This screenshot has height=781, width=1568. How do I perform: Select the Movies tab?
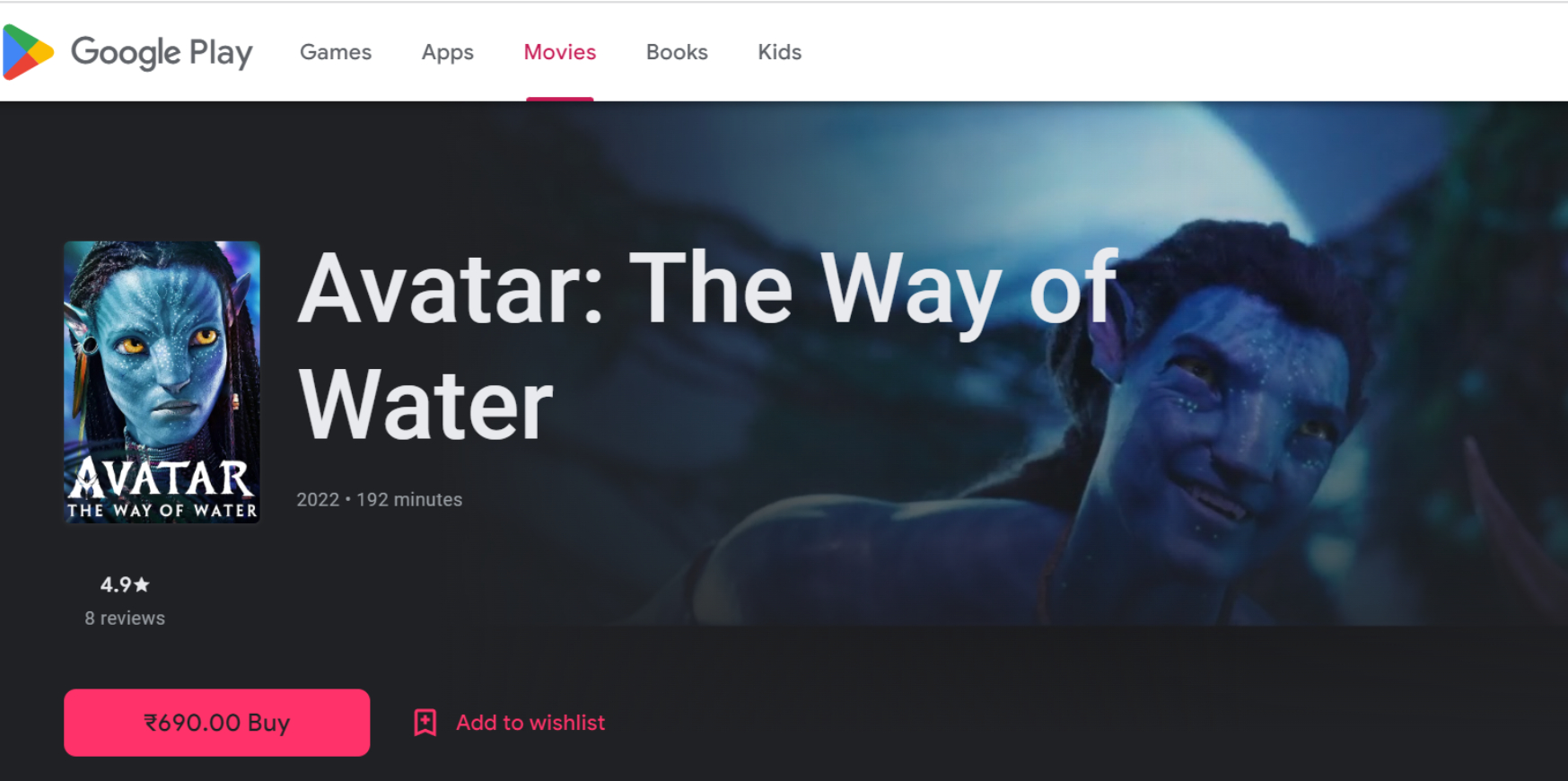pyautogui.click(x=560, y=52)
